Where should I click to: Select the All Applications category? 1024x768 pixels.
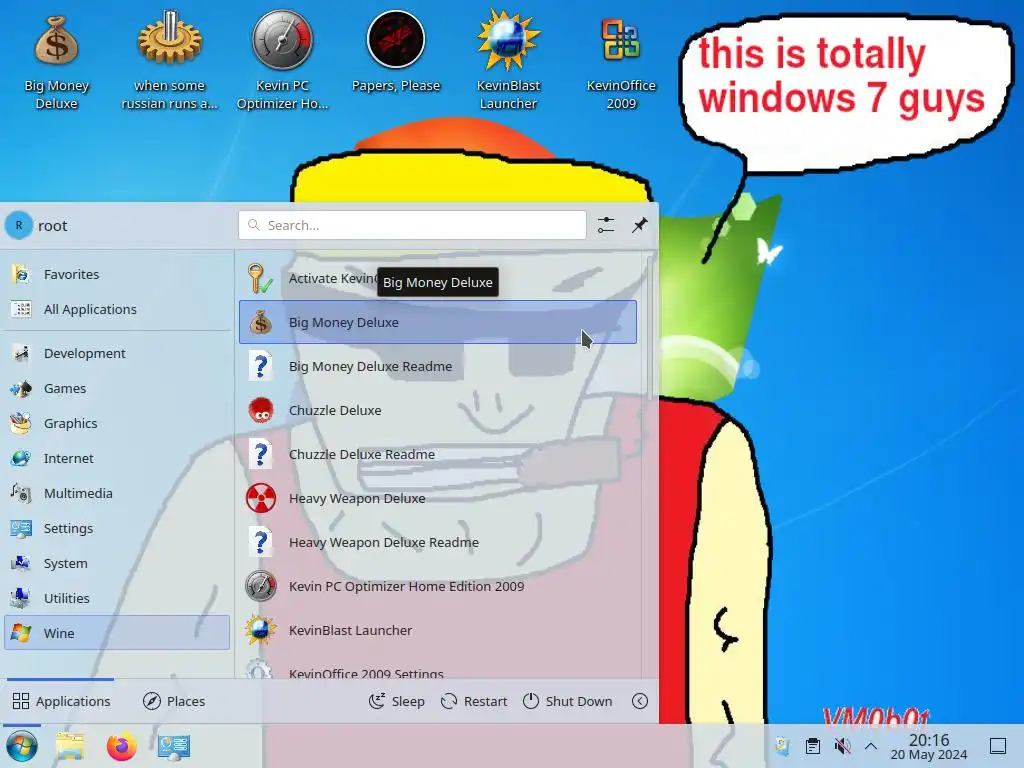tap(117, 309)
